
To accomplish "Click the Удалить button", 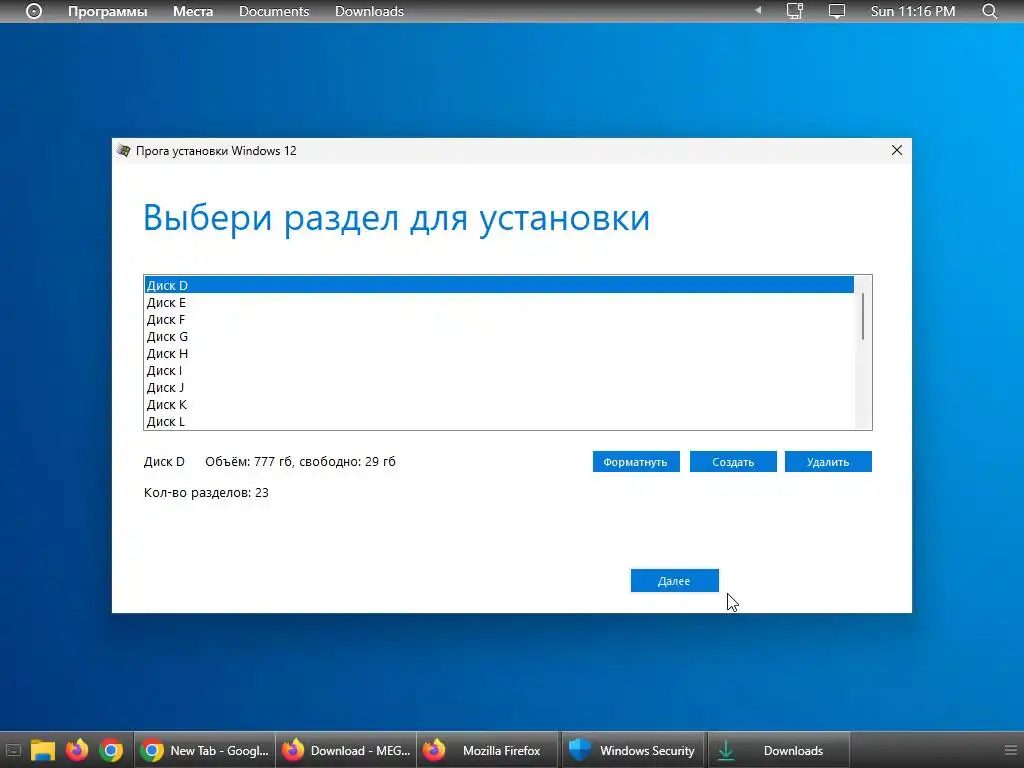I will pos(827,462).
